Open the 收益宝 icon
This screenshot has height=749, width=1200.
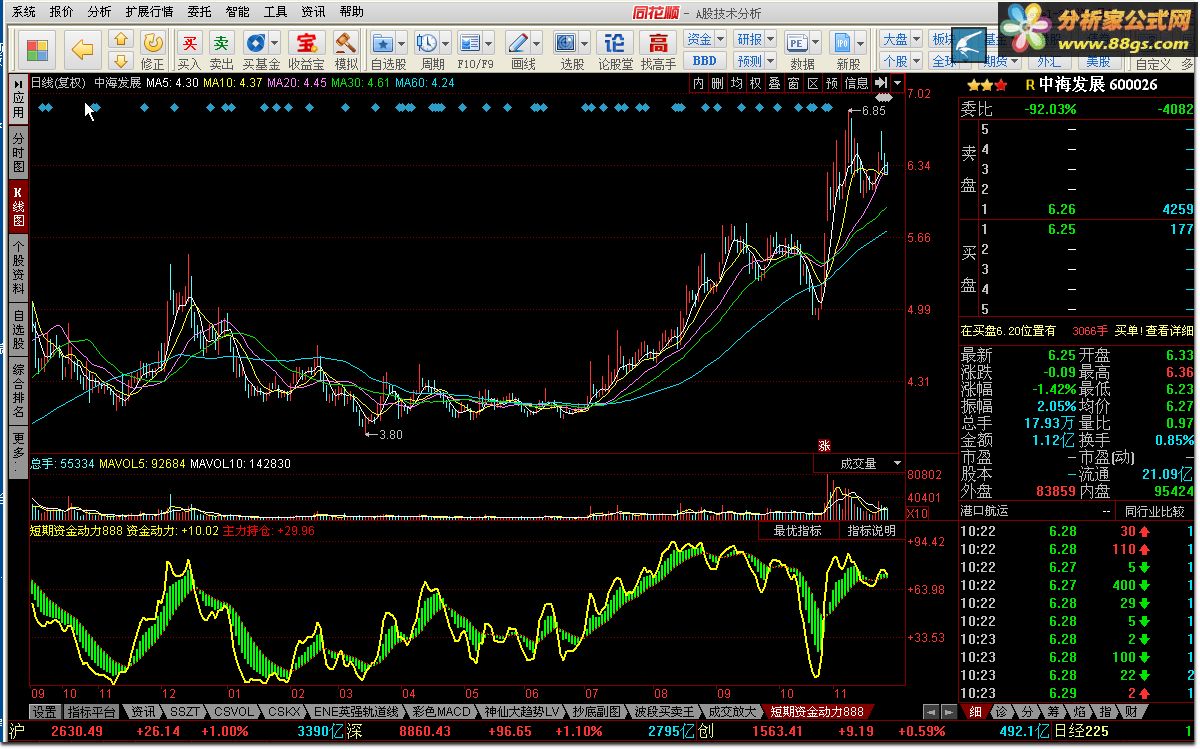pyautogui.click(x=306, y=43)
